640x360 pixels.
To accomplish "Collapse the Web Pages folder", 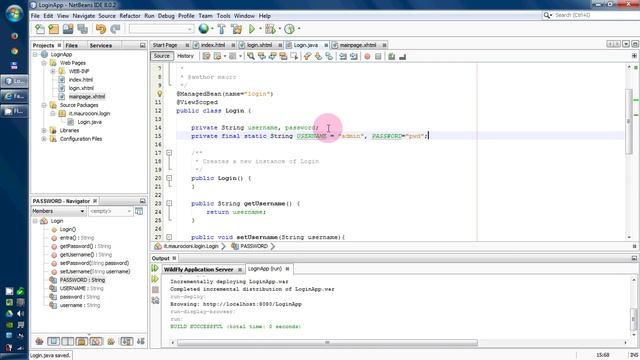I will pos(44,63).
